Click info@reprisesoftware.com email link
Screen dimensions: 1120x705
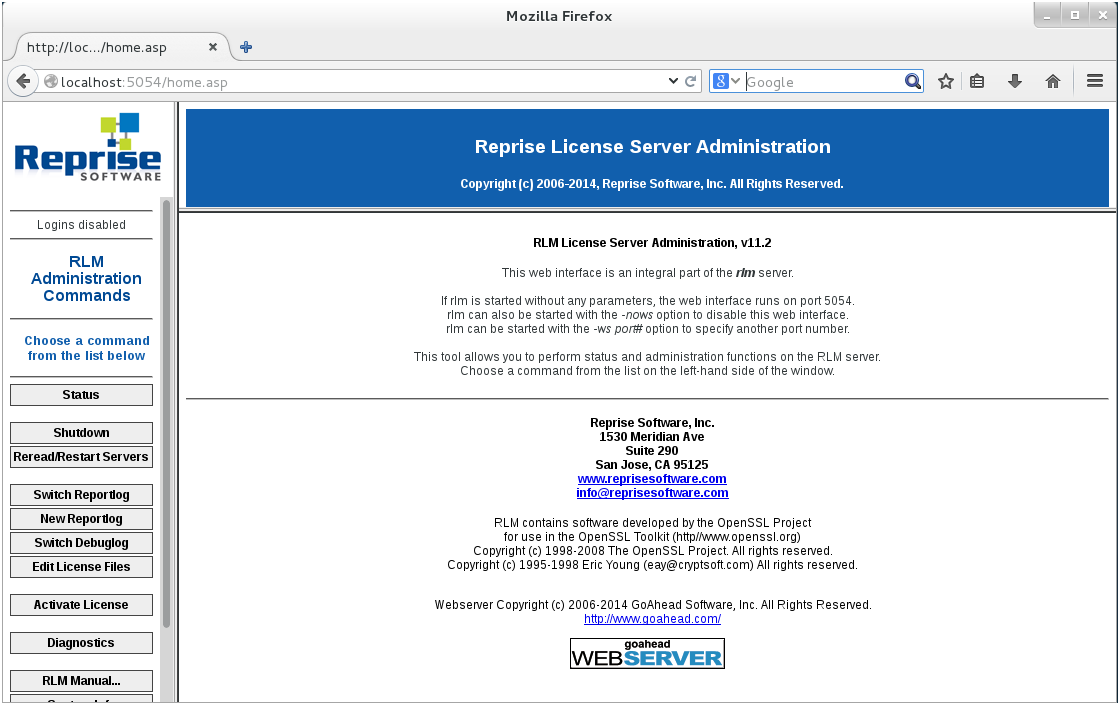pos(652,493)
